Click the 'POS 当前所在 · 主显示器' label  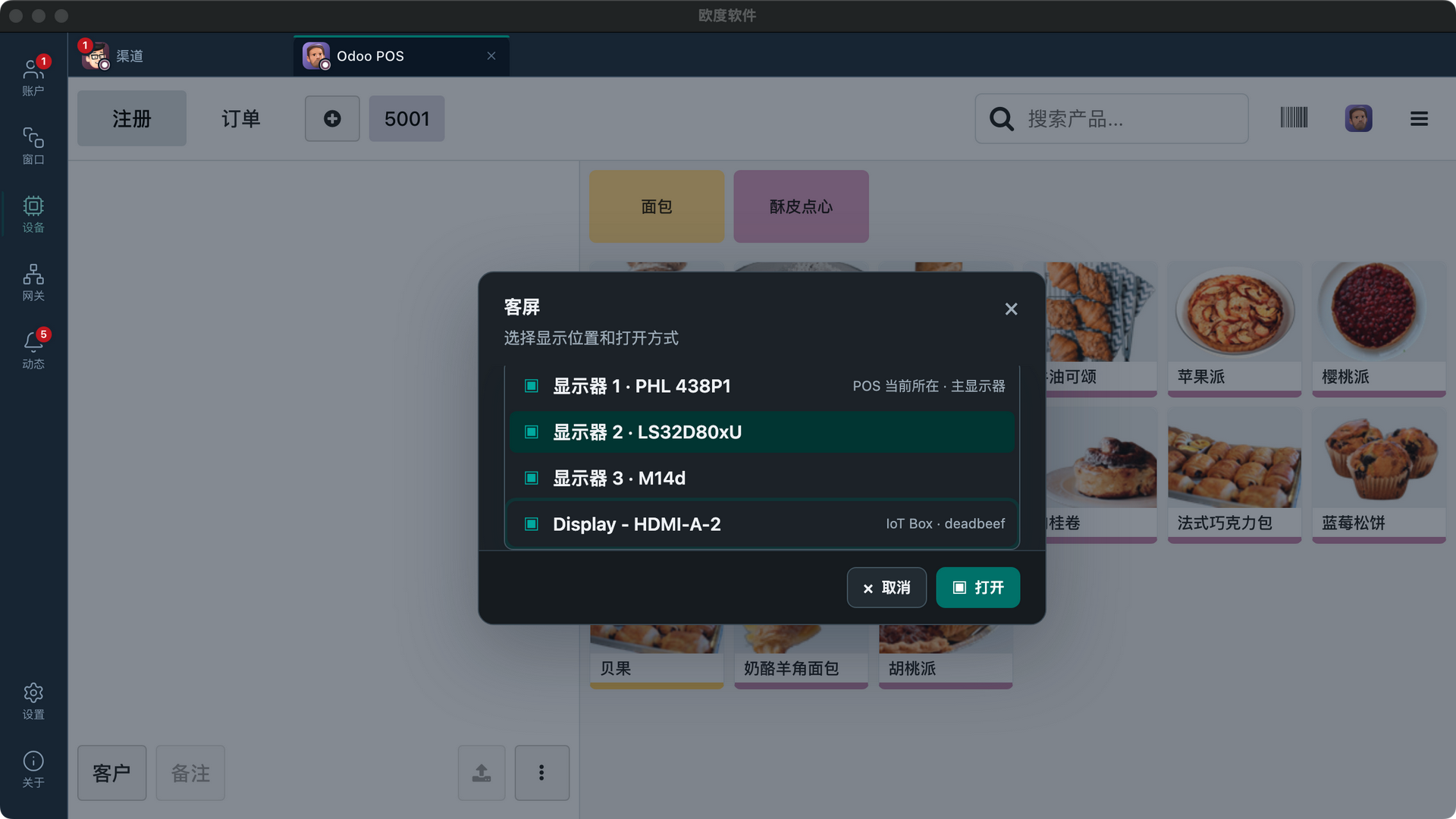click(929, 386)
